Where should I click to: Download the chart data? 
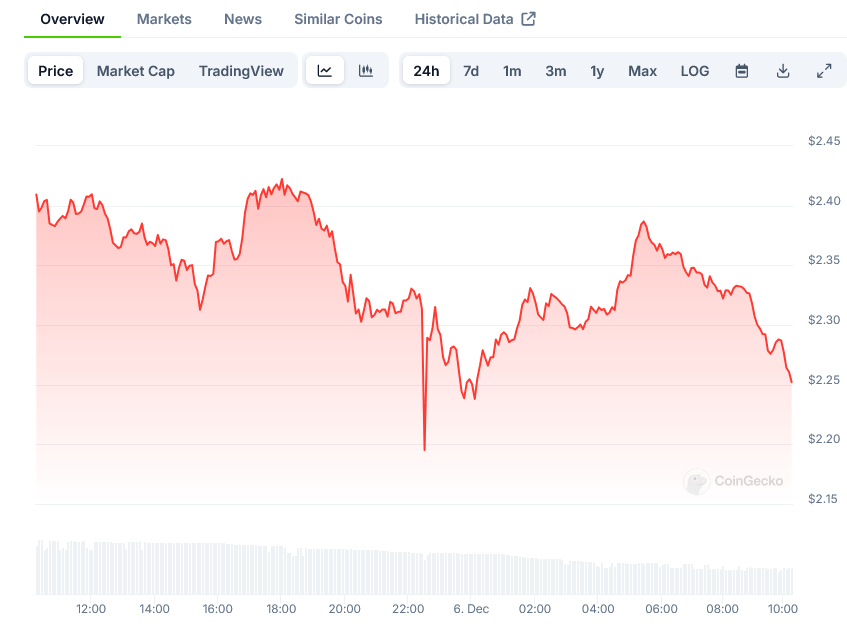pyautogui.click(x=783, y=71)
